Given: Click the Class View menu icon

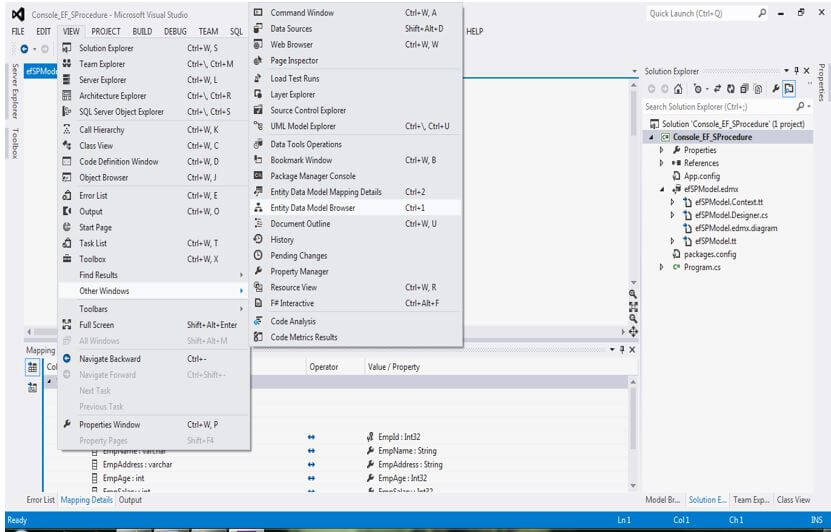Looking at the screenshot, I should pyautogui.click(x=67, y=145).
